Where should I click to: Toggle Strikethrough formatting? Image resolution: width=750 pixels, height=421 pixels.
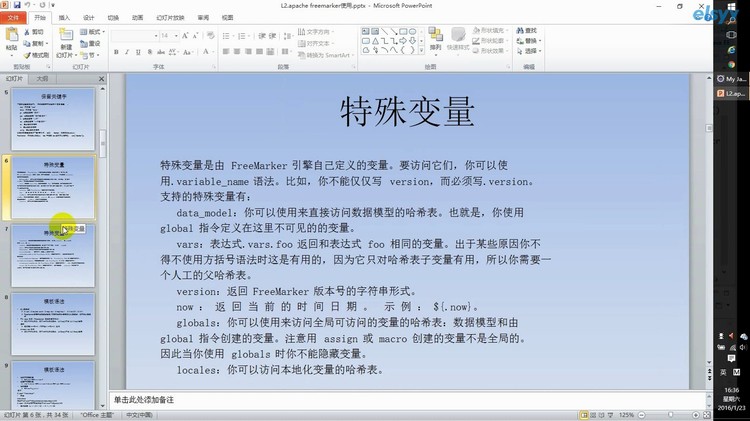coord(161,52)
